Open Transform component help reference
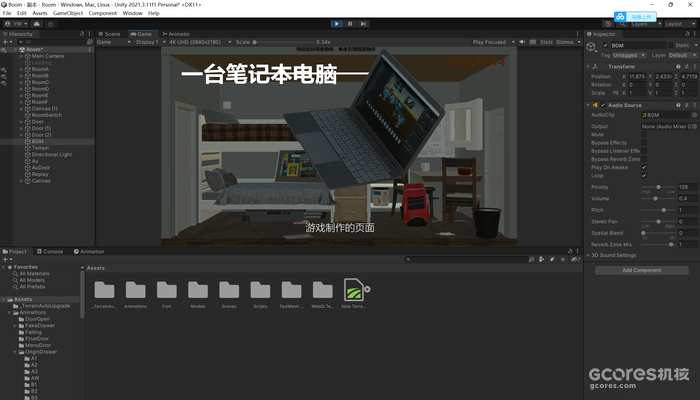This screenshot has width=700, height=400. (678, 67)
